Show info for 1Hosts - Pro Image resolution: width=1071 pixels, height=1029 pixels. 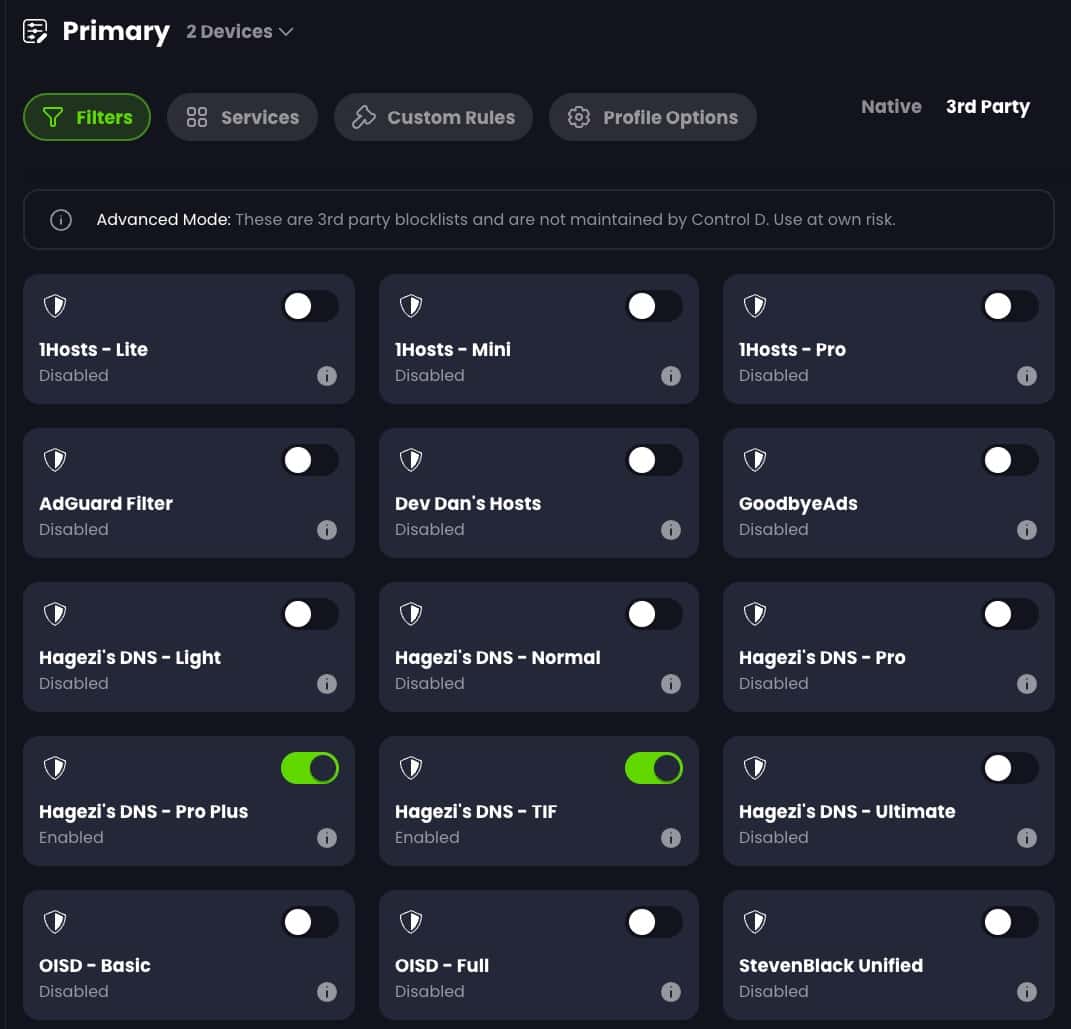(x=1027, y=376)
